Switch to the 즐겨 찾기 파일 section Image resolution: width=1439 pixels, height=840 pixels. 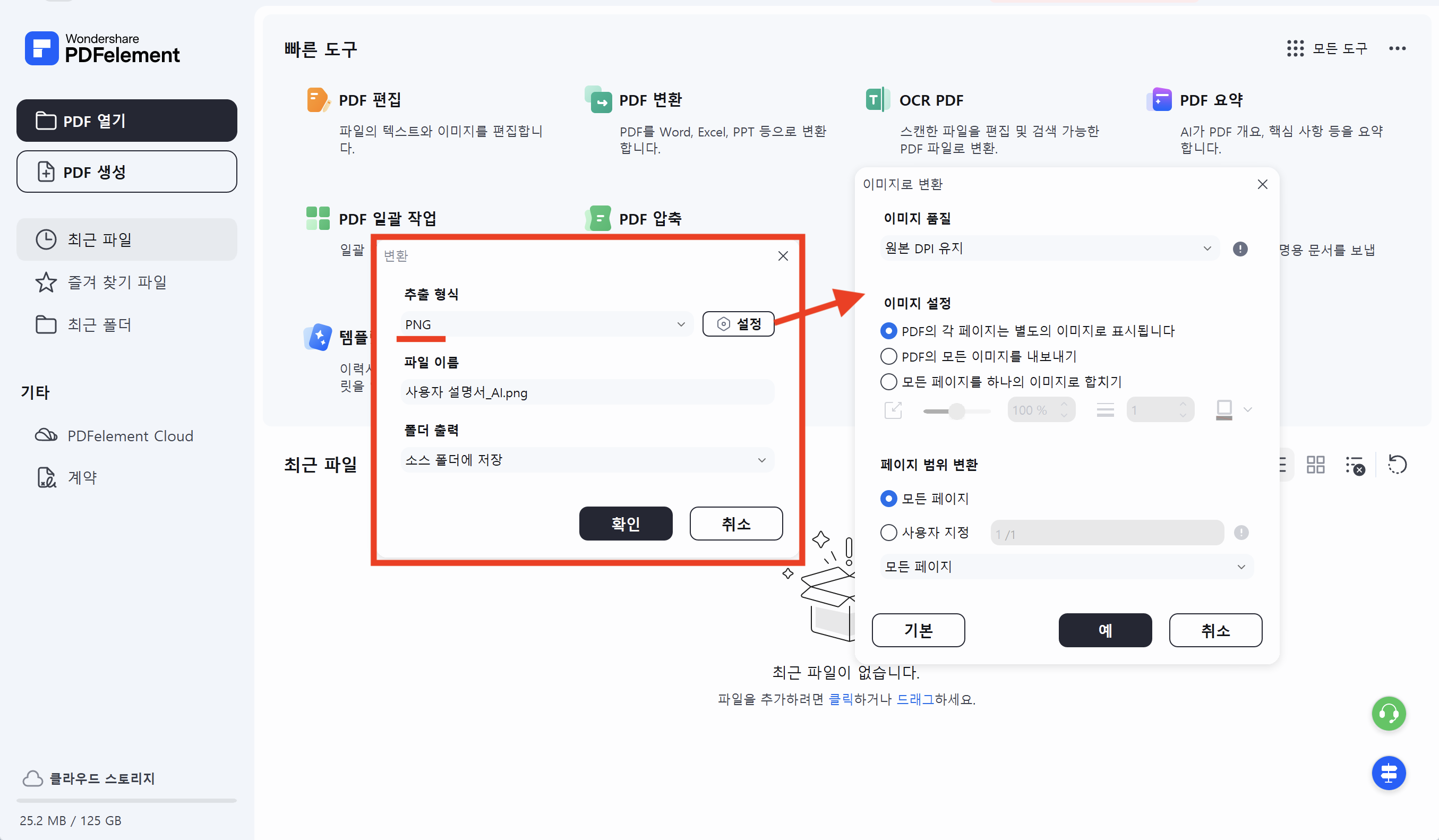tap(117, 281)
